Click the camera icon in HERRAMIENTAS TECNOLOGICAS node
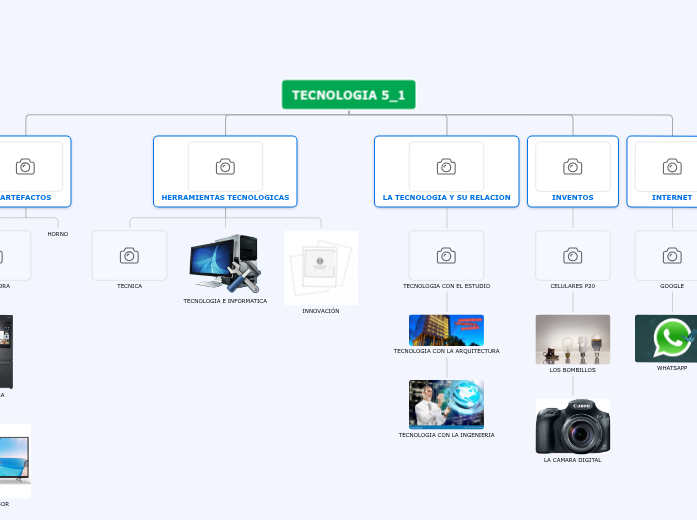 tap(225, 166)
